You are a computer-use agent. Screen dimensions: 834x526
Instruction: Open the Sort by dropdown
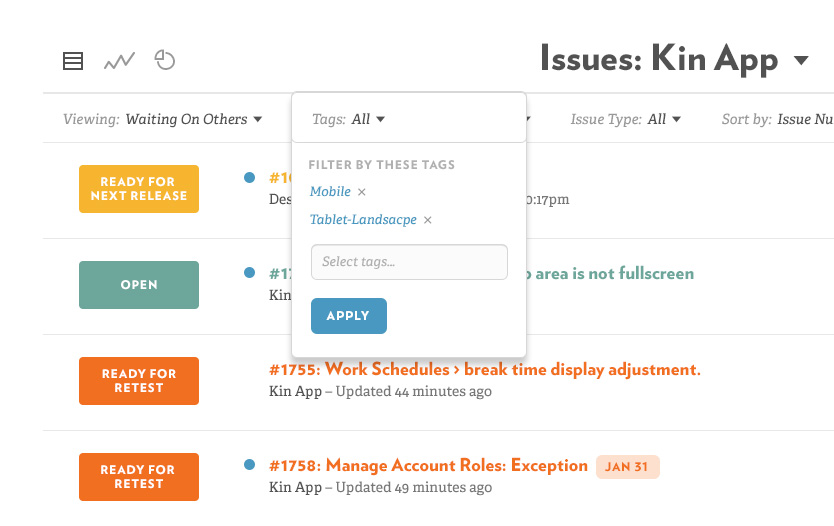click(x=778, y=119)
